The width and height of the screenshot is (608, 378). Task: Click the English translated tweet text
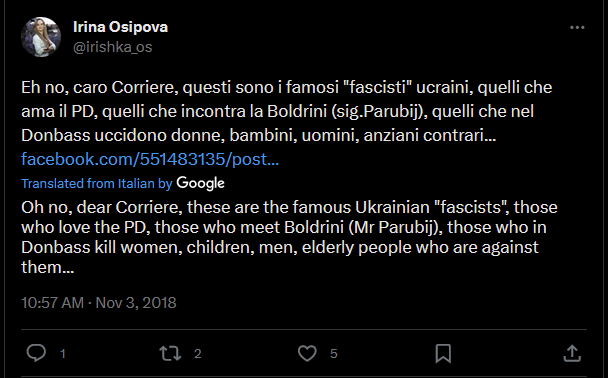tap(289, 237)
